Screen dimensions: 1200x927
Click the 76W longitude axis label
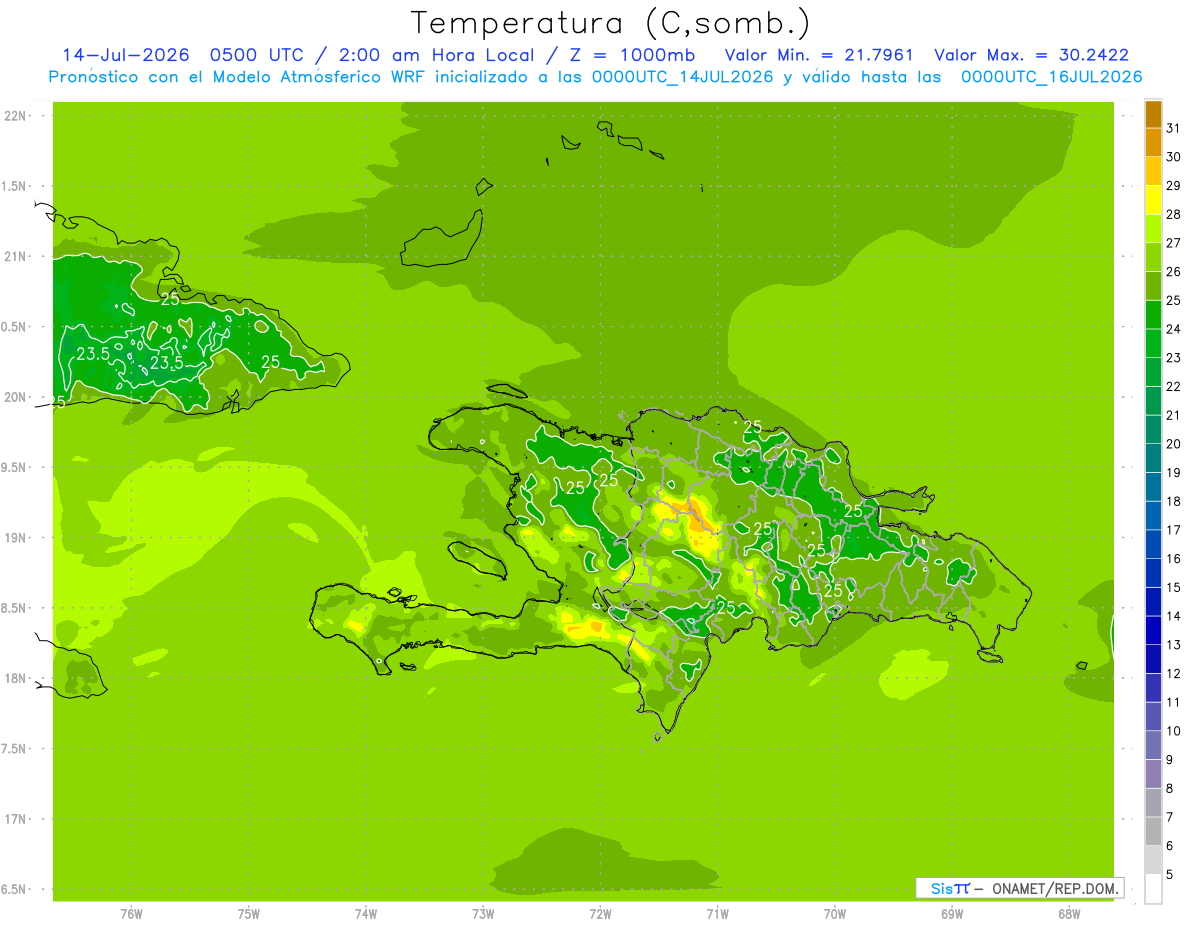pos(131,914)
